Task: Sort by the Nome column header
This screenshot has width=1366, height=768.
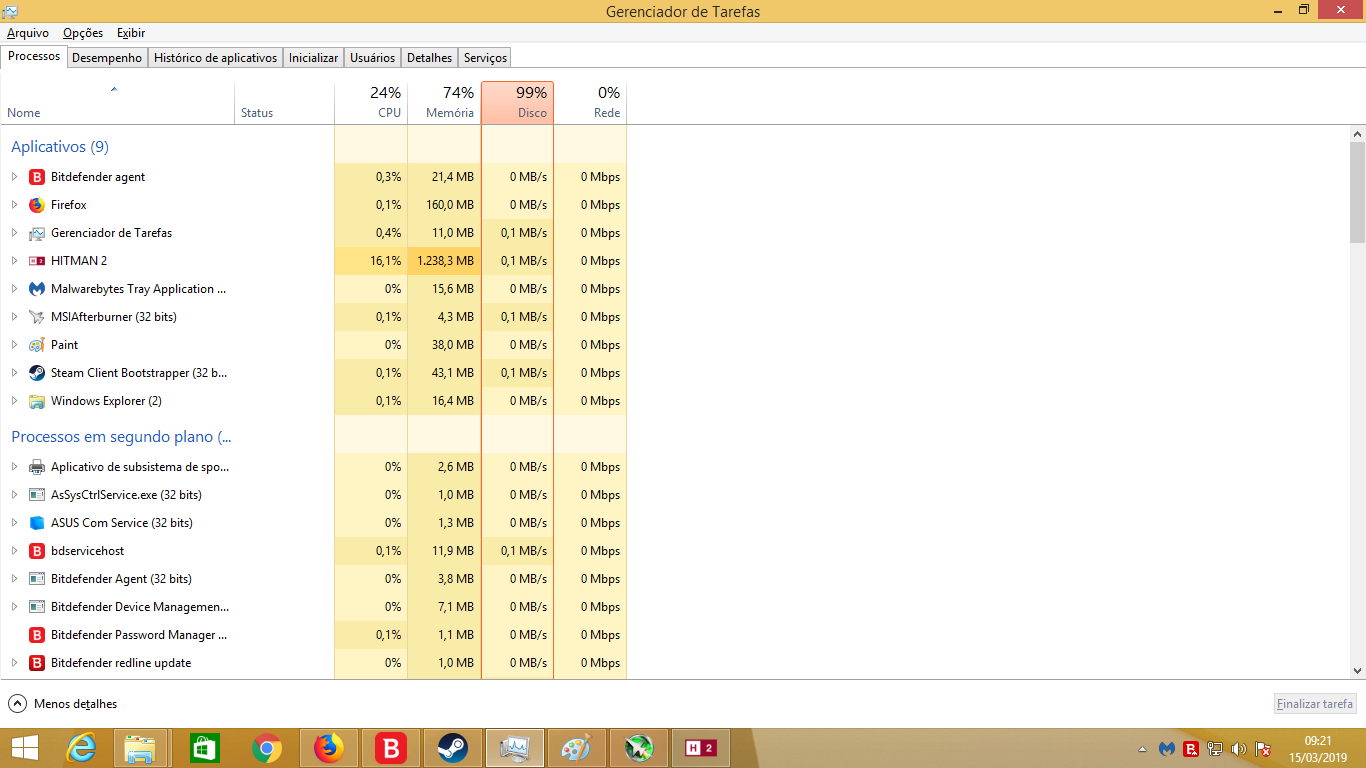Action: click(117, 103)
